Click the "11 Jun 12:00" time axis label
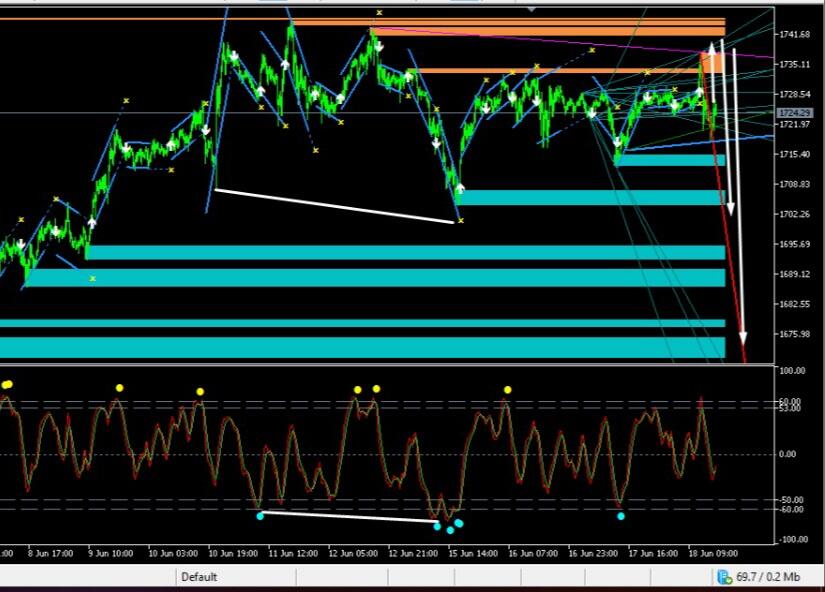This screenshot has width=825, height=592. [293, 554]
